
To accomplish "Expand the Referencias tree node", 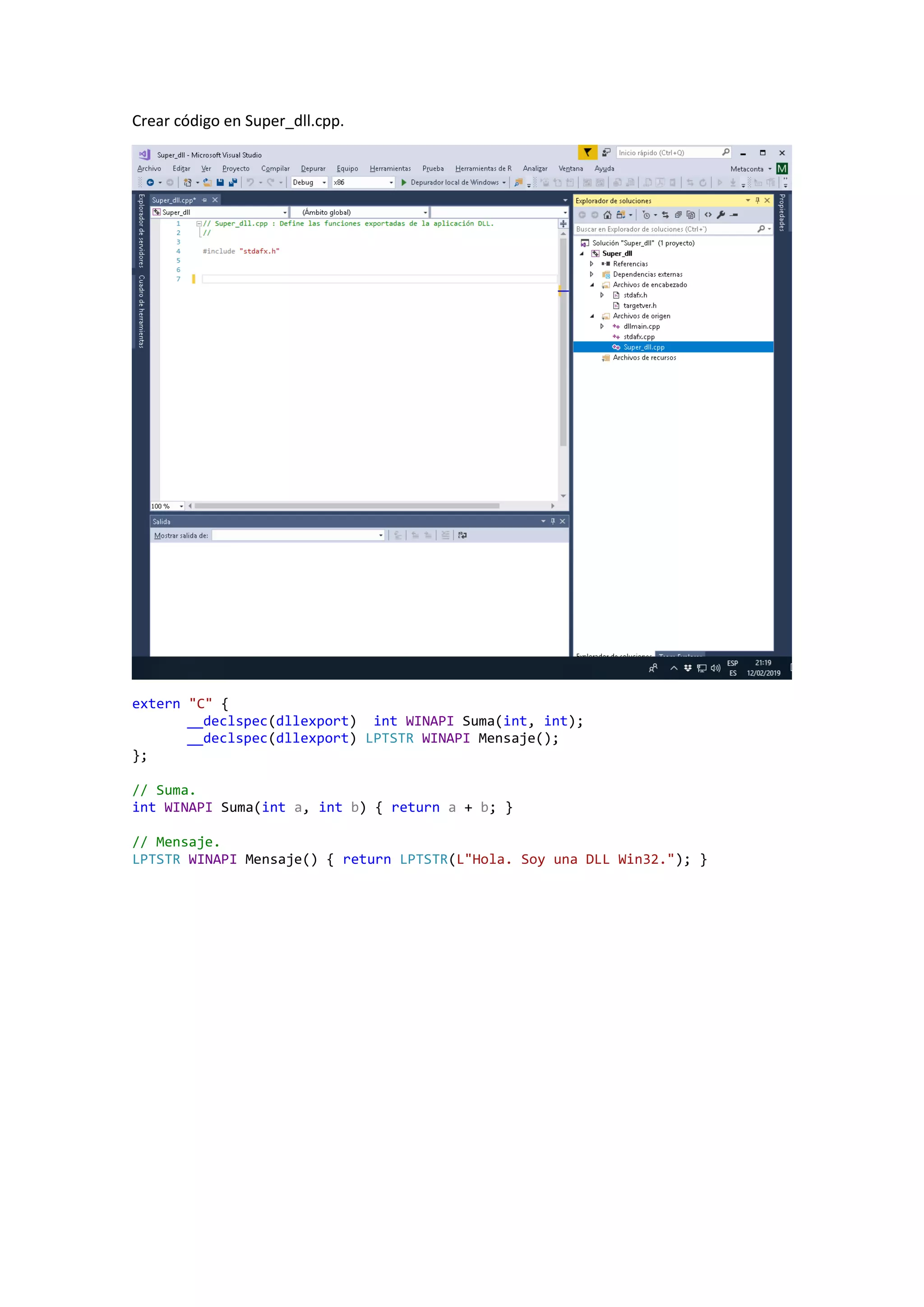I will tap(592, 264).
